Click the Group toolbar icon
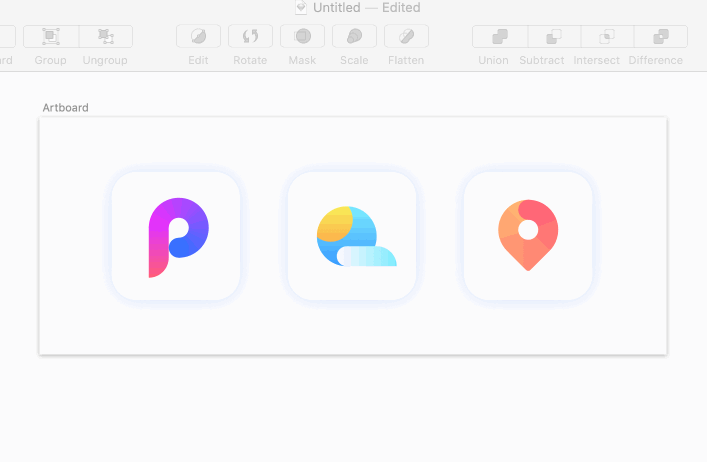 (x=50, y=37)
